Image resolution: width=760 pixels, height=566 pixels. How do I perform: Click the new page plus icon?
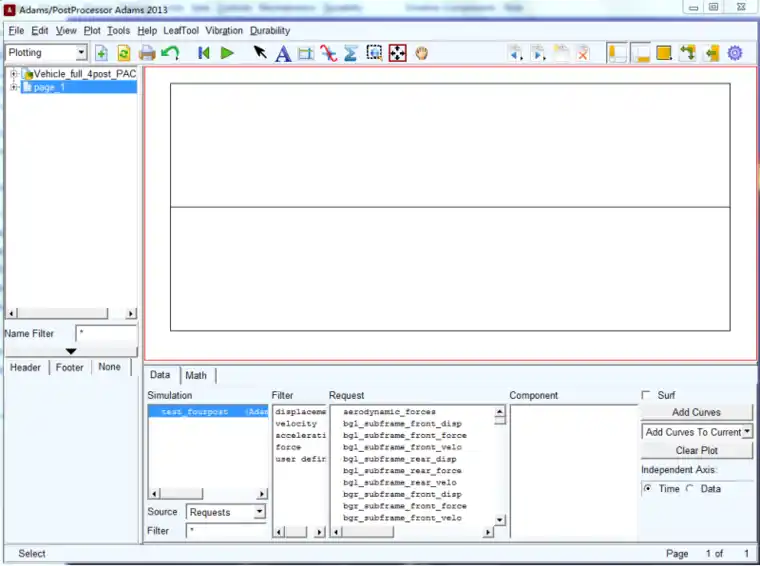(x=101, y=53)
